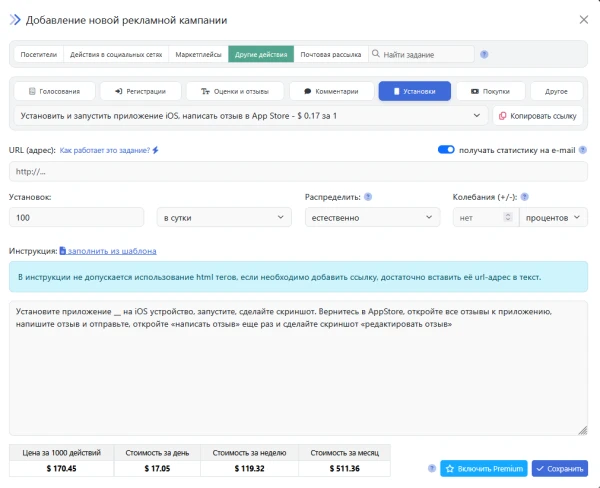
Task: Open Как работает это задание link
Action: point(108,150)
